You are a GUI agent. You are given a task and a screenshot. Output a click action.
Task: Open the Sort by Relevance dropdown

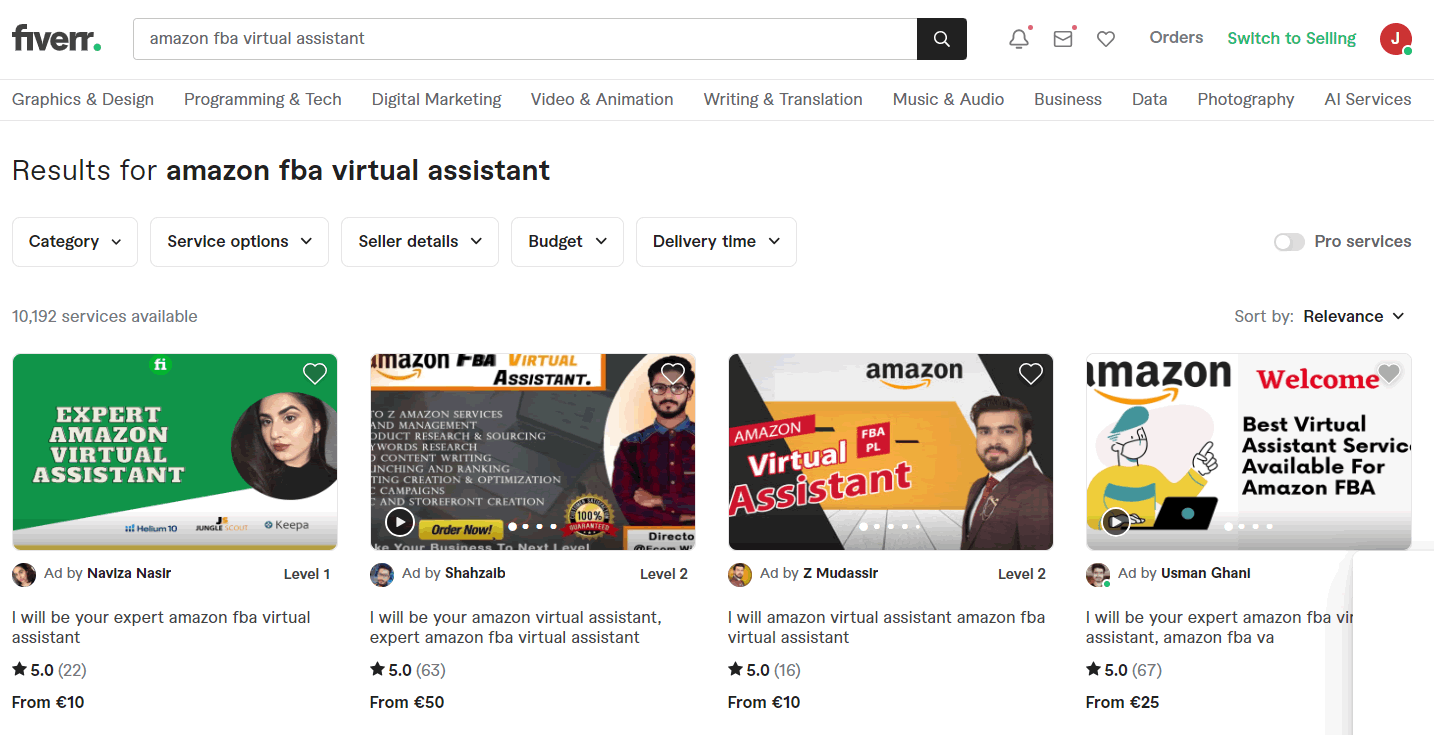(x=1354, y=316)
